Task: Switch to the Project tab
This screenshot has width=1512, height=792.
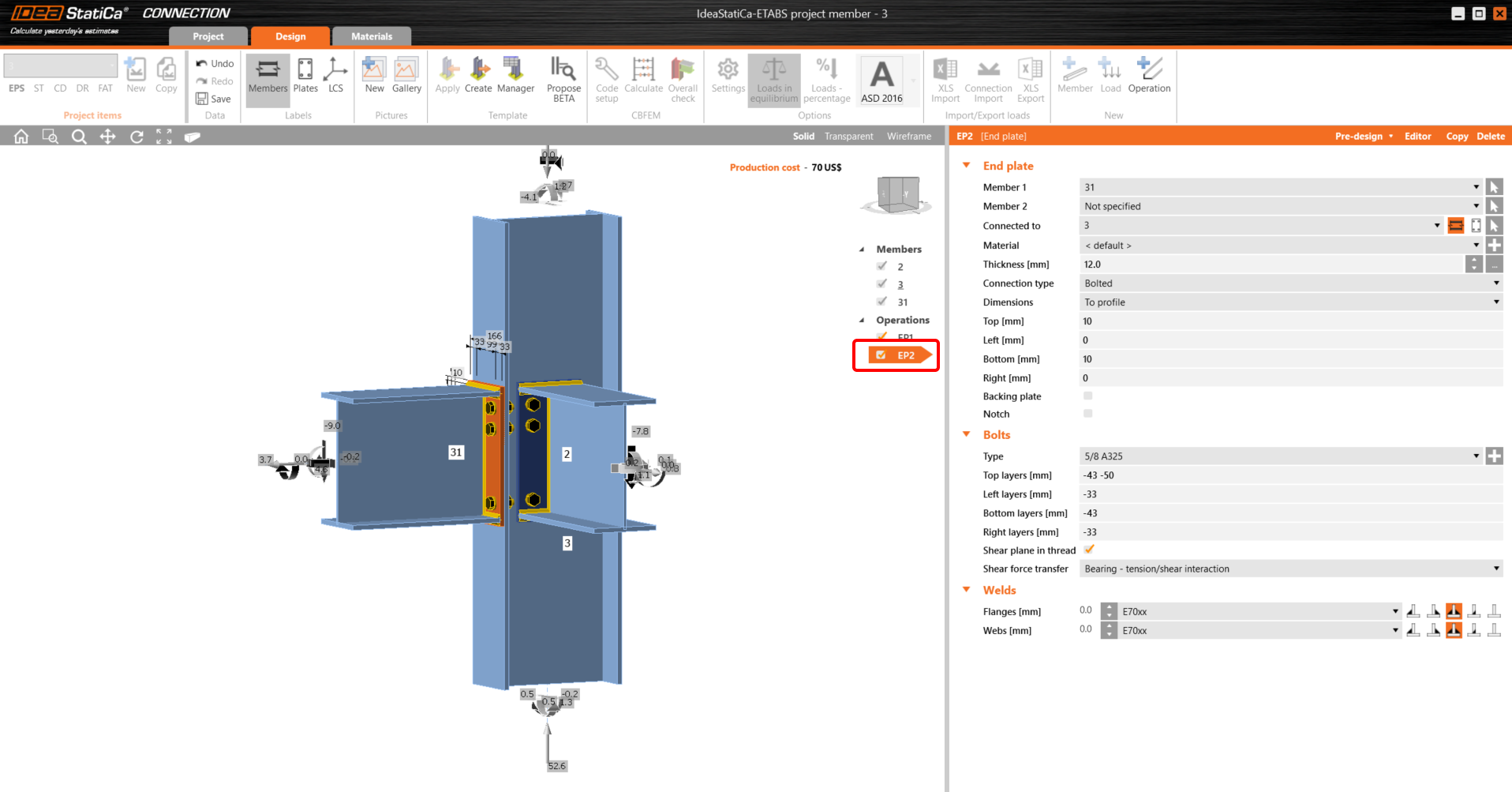Action: 208,36
